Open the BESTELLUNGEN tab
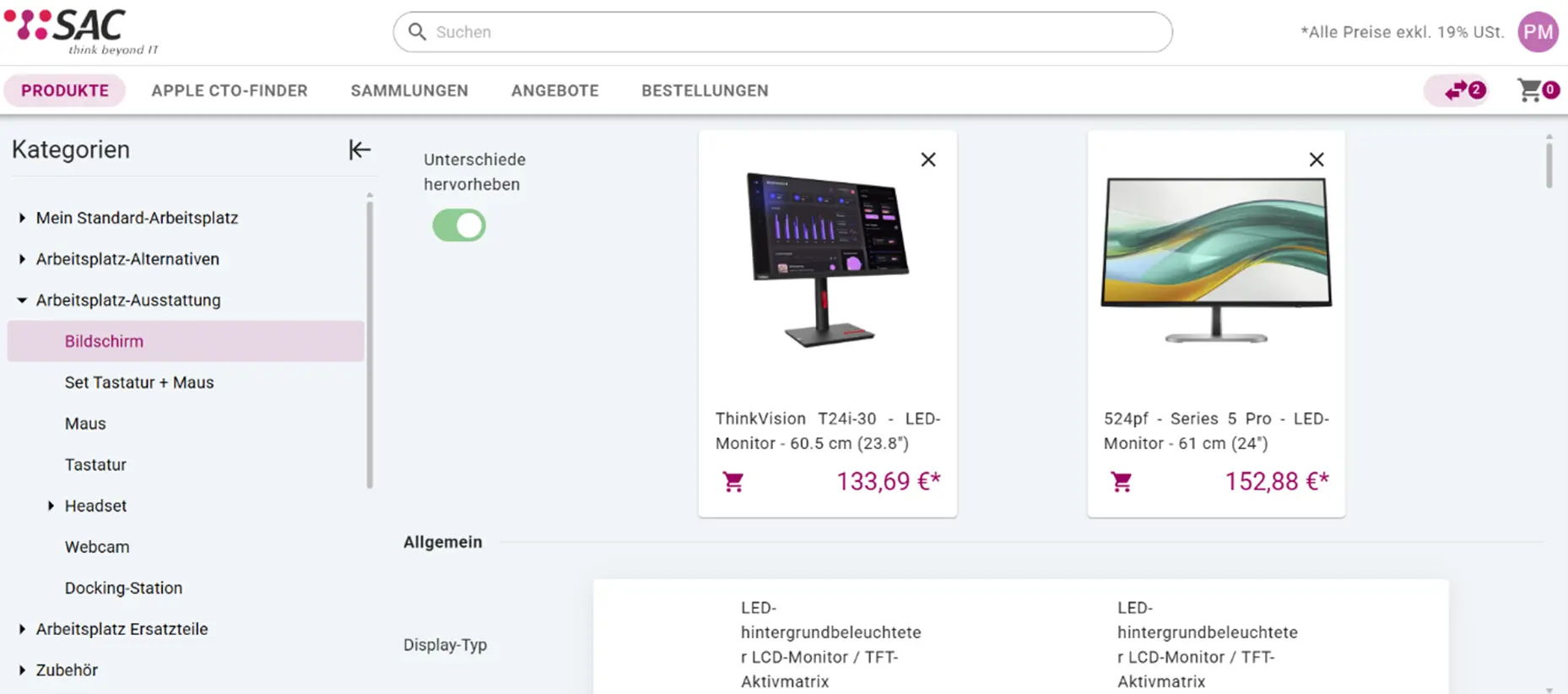This screenshot has height=694, width=1568. [705, 90]
